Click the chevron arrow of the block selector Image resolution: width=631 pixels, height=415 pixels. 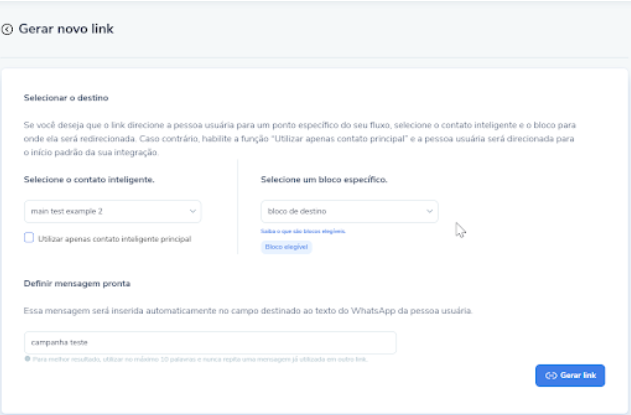pos(429,211)
